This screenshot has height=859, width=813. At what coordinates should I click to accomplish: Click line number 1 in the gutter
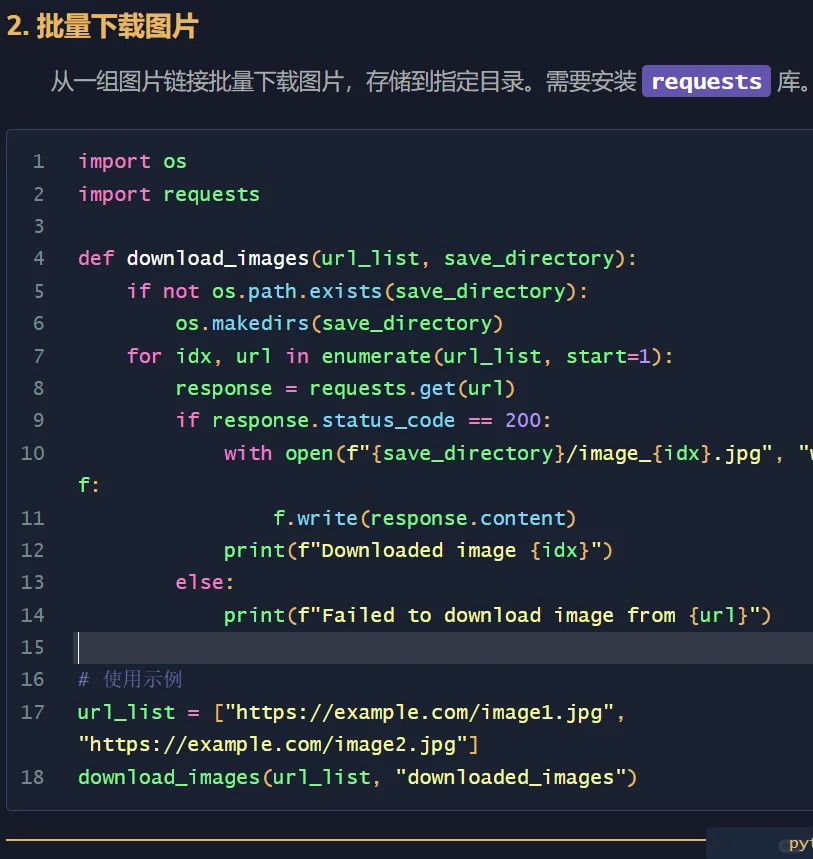(x=37, y=161)
